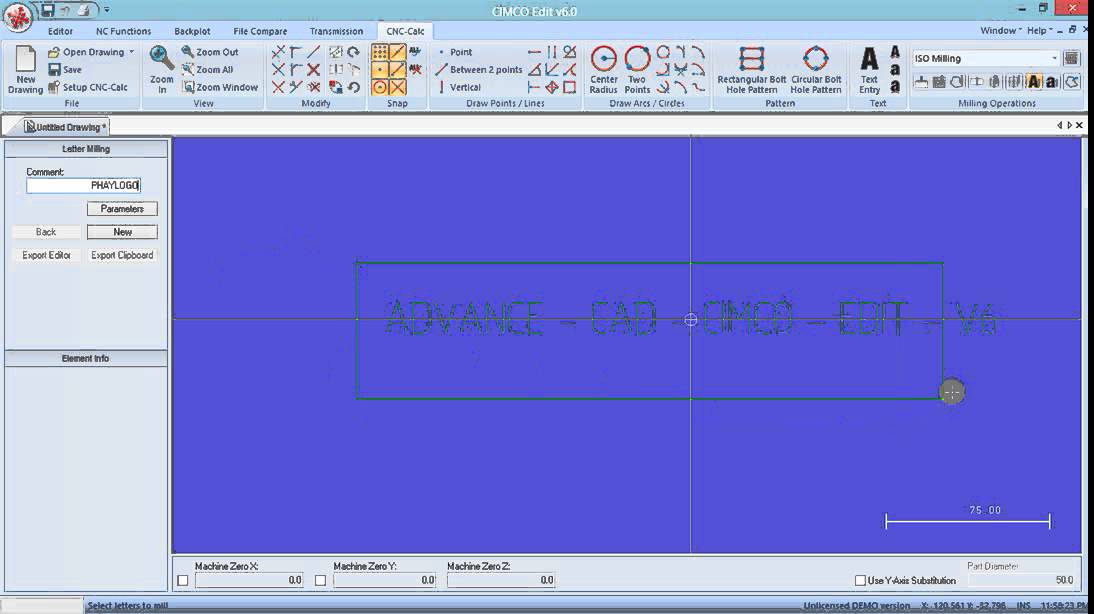Viewport: 1094px width, 614px height.
Task: Open Circular Bolt Hole Pattern
Action: click(x=816, y=69)
